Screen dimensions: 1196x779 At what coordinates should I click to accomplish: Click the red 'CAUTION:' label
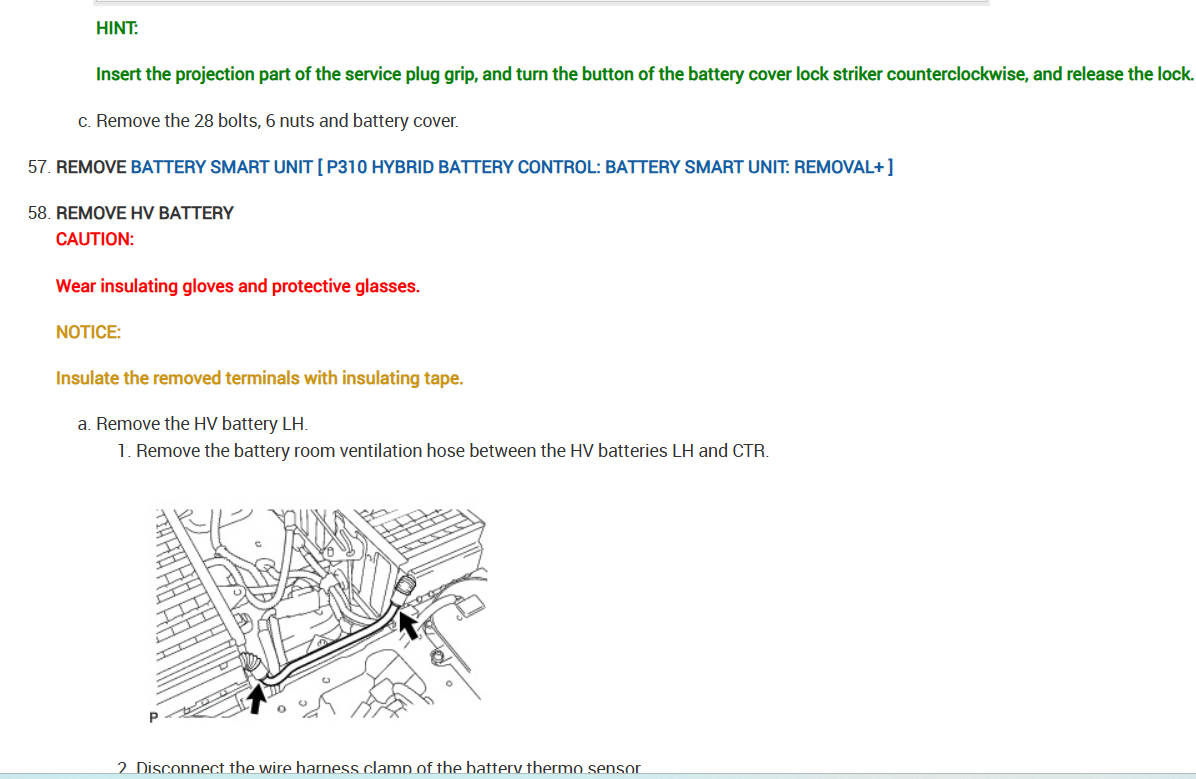click(95, 240)
